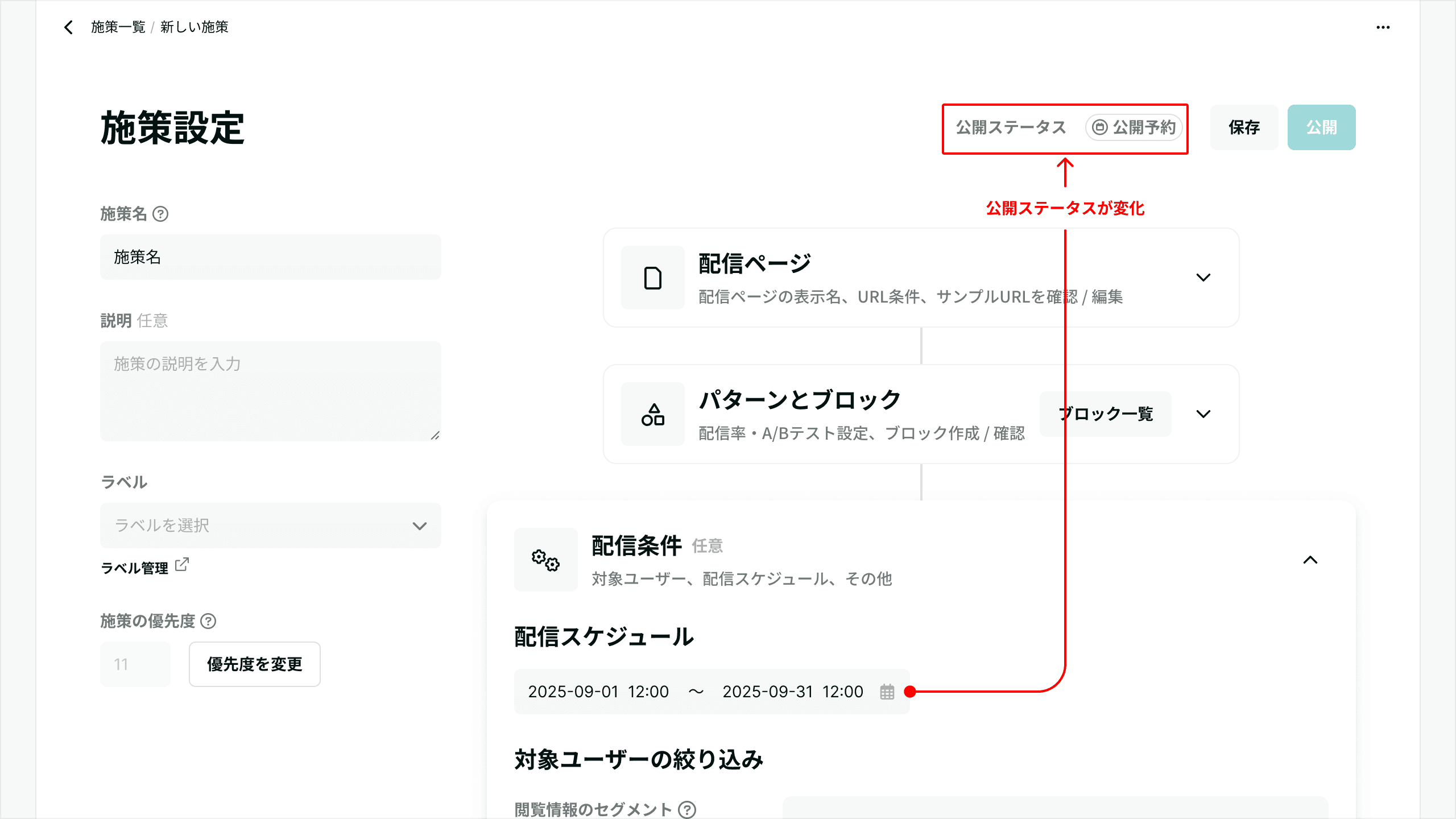Open the ラベルを選択 dropdown
Screen dimensions: 1456x819
(x=271, y=526)
